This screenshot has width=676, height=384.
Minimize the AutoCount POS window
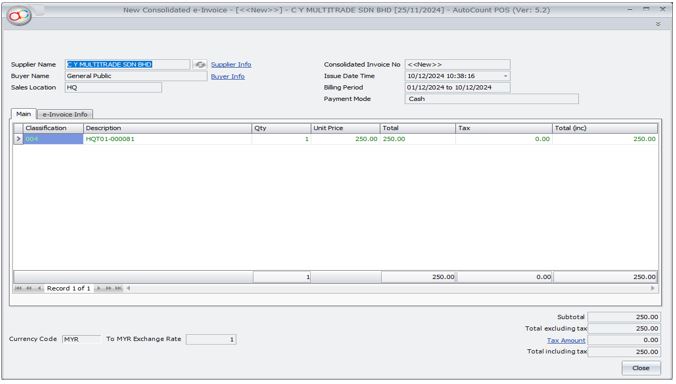pyautogui.click(x=630, y=9)
